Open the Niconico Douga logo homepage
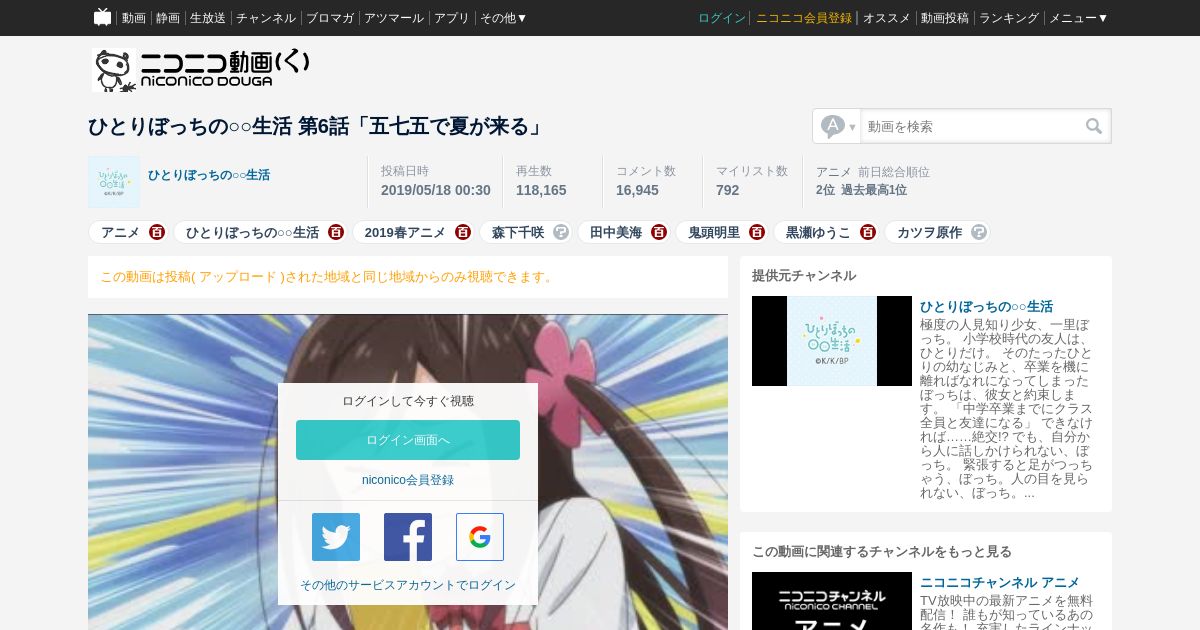This screenshot has height=630, width=1200. click(x=201, y=70)
